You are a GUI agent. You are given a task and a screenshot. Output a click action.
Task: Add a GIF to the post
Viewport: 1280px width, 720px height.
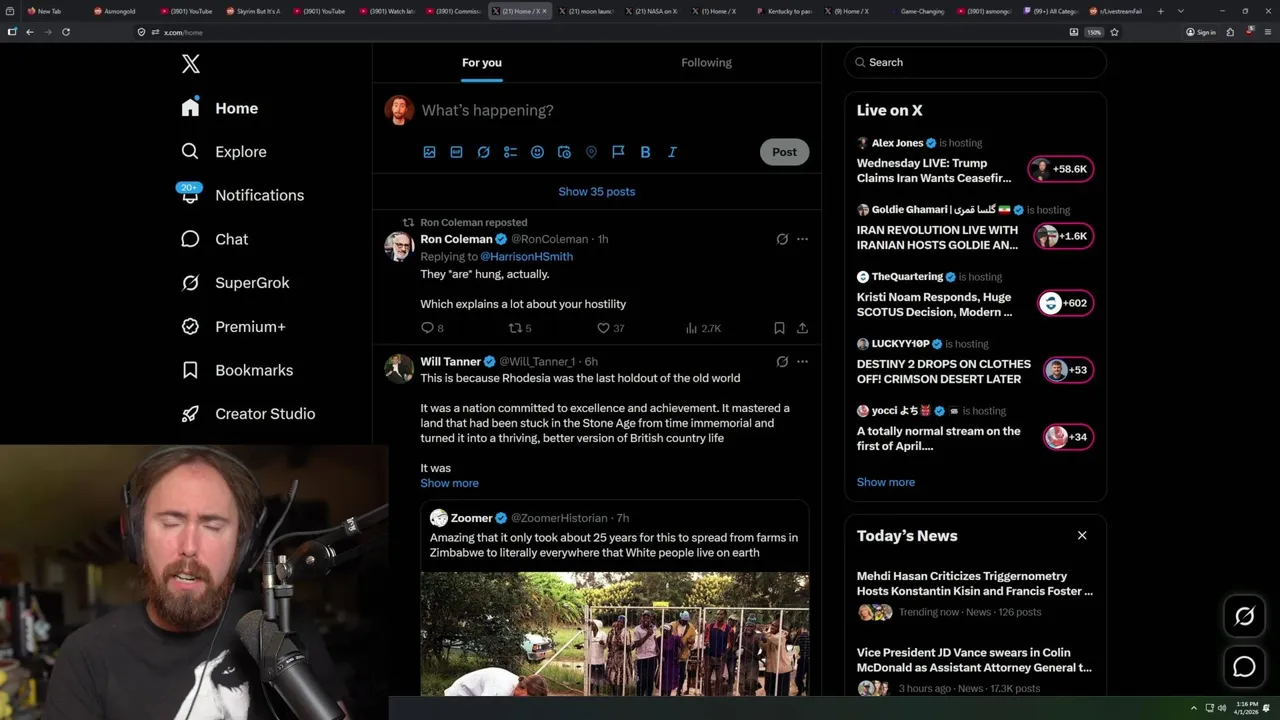point(456,152)
